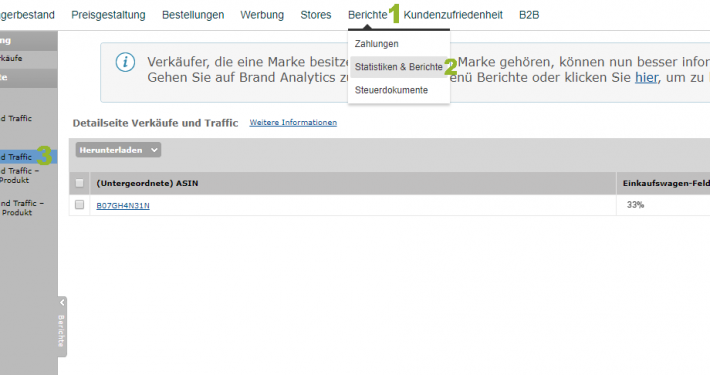Viewport: 710px width, 375px height.
Task: Check the box for ASIN B07GH4N31N
Action: point(79,205)
